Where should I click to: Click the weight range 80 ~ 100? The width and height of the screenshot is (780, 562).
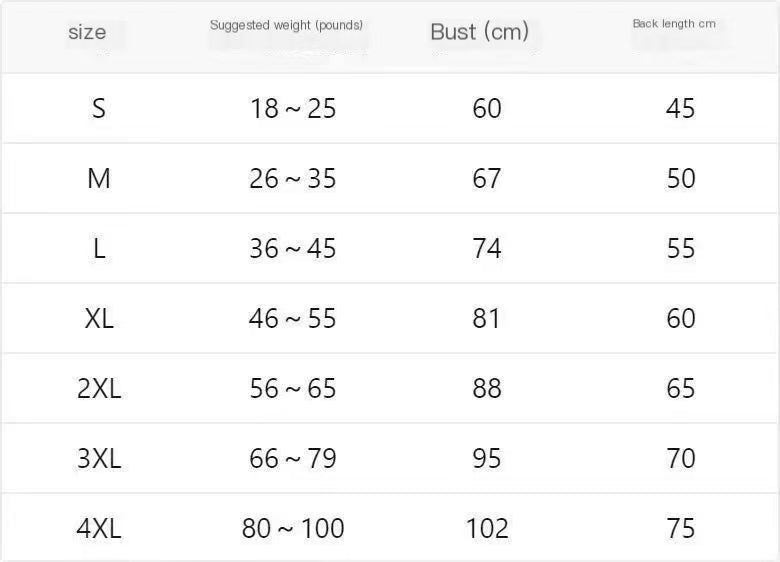[x=293, y=528]
